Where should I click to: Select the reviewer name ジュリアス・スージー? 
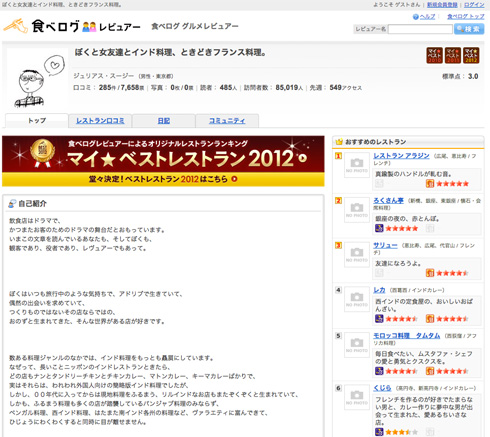[x=104, y=76]
